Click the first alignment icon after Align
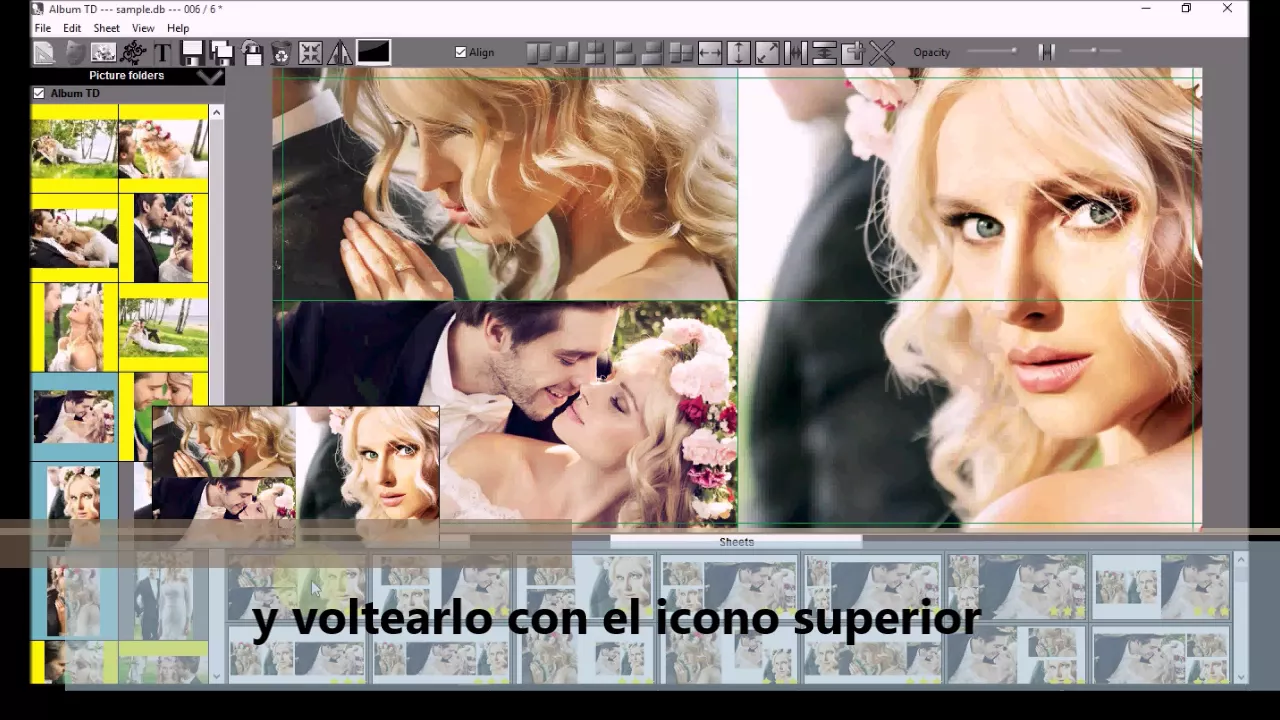The image size is (1280, 720). coord(538,53)
